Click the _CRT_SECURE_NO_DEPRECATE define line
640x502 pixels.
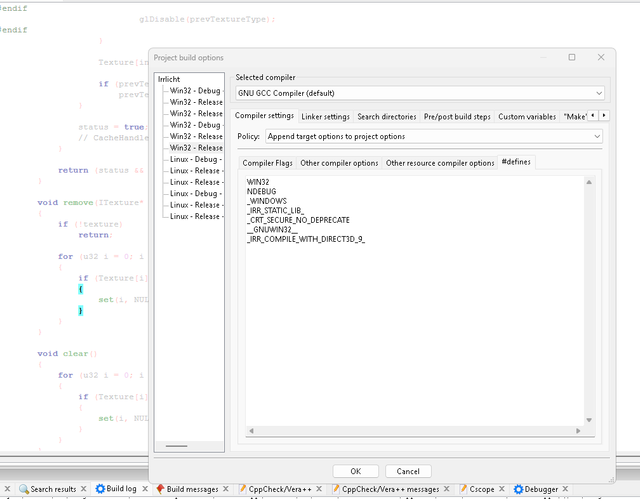pos(298,220)
